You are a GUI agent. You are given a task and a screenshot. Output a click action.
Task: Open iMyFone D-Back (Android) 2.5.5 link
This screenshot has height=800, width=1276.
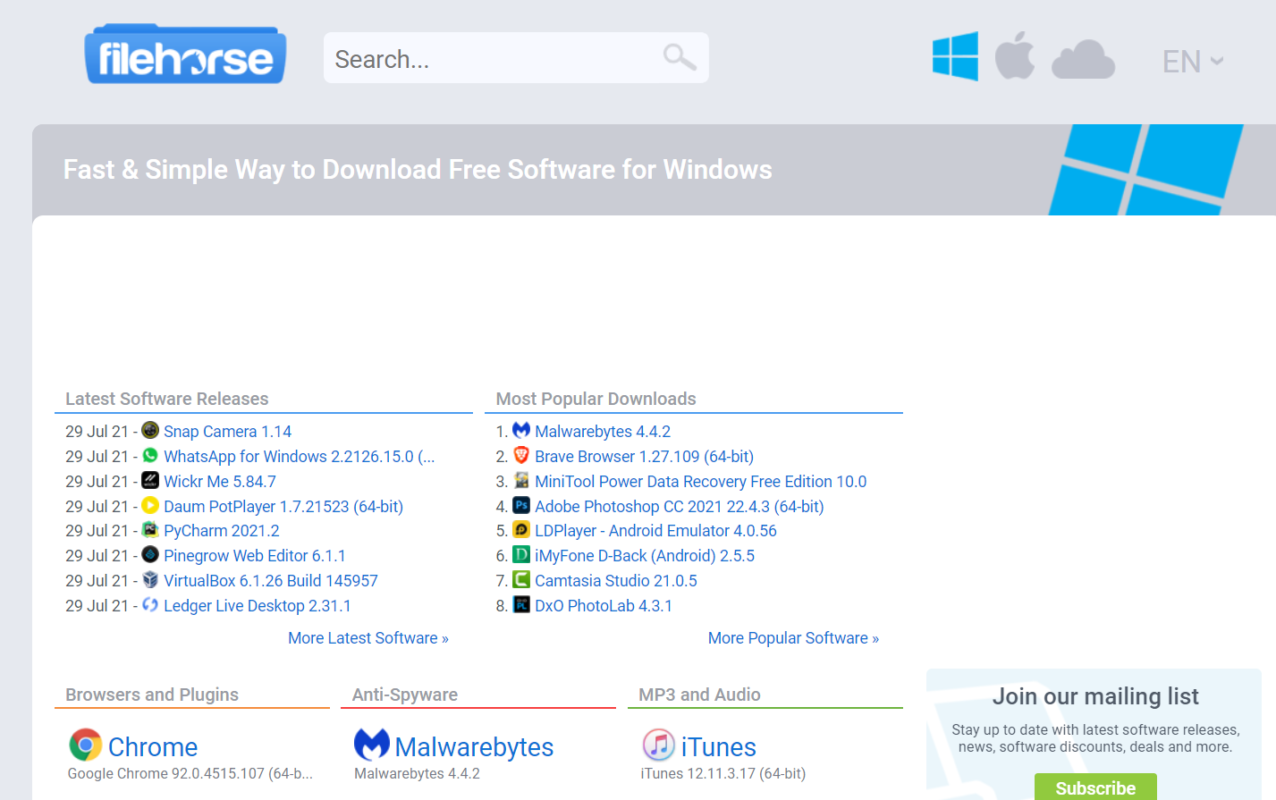(x=644, y=556)
